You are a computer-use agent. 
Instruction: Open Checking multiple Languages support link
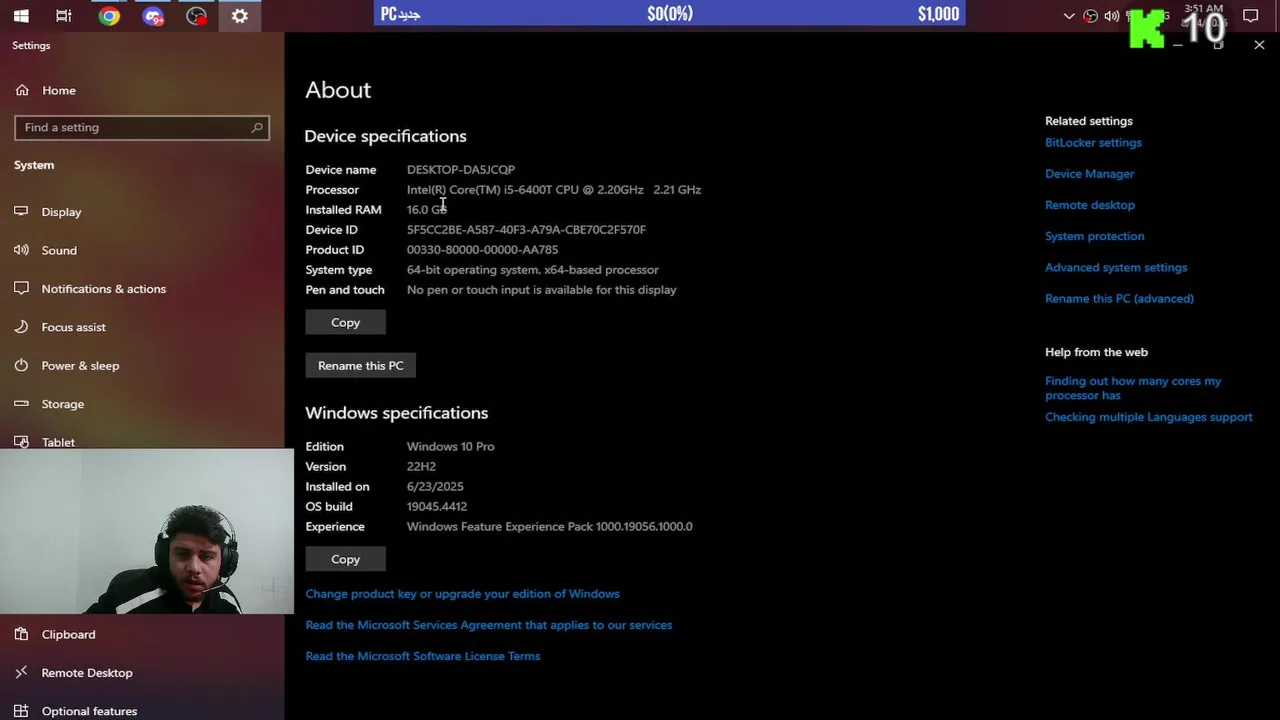coord(1148,417)
